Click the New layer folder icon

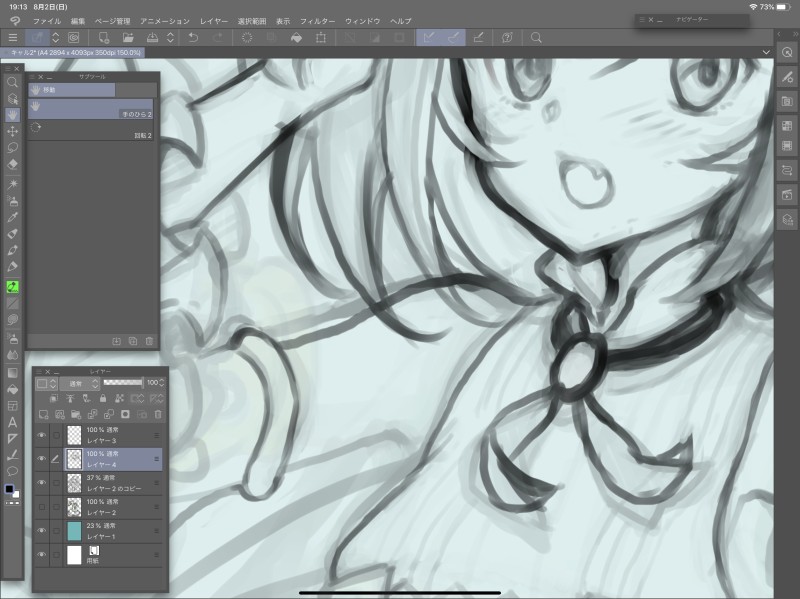(76, 414)
